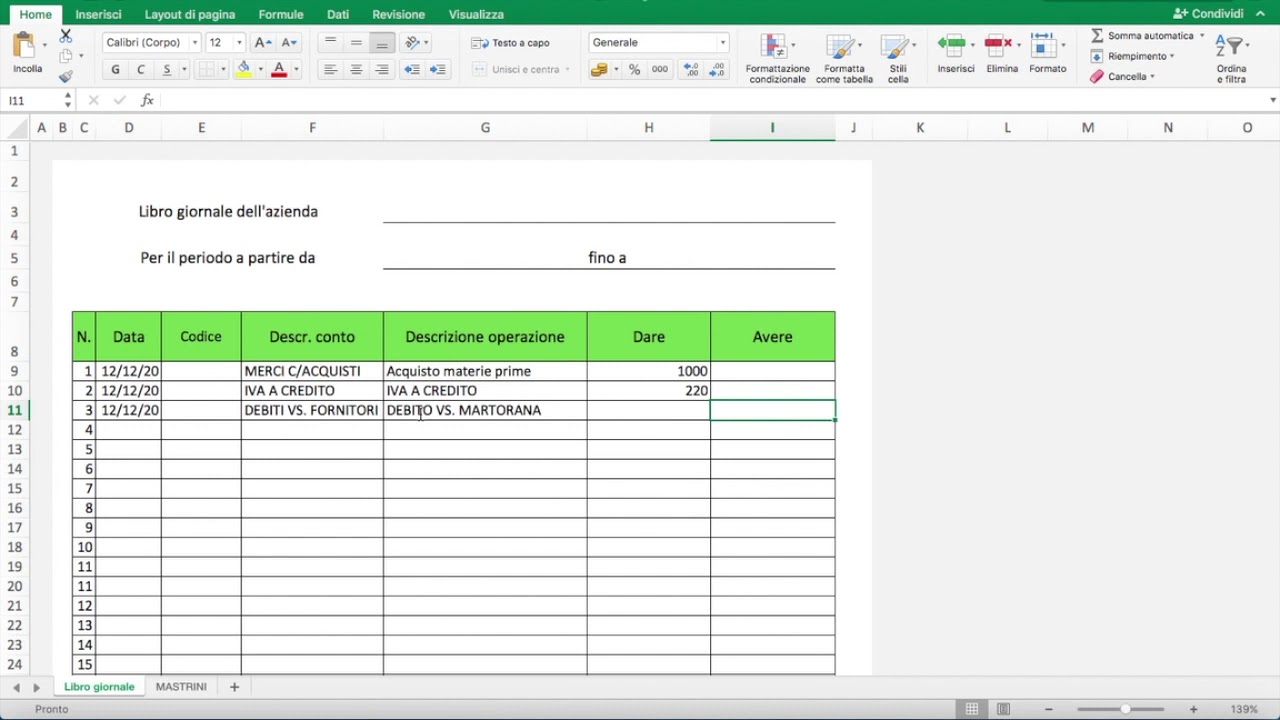Switch to the Visualizza tab
The image size is (1280, 720).
click(476, 14)
